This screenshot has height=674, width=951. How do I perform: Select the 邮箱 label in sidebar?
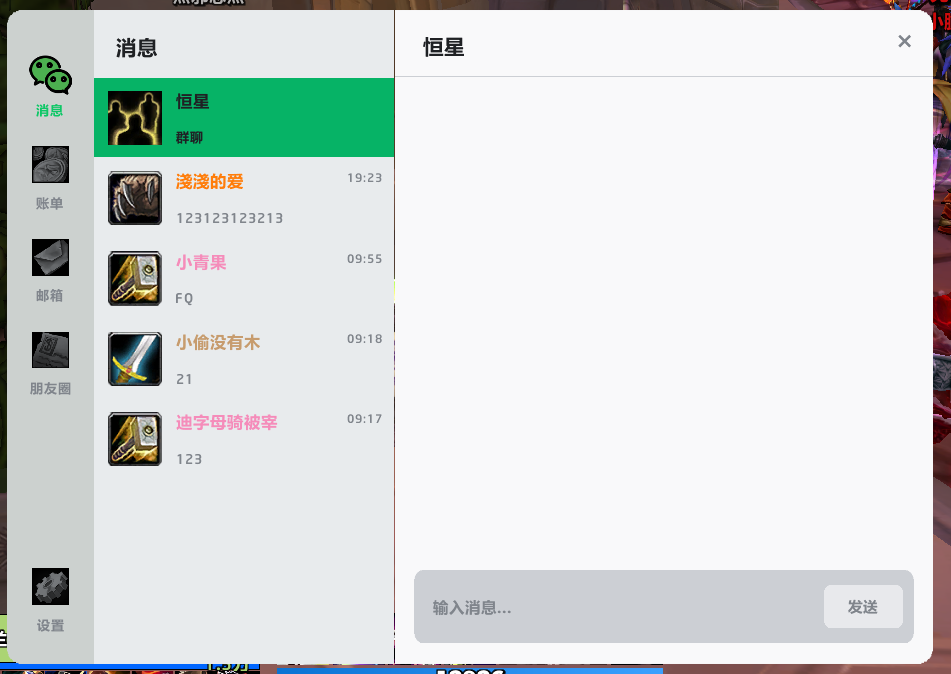pos(50,295)
